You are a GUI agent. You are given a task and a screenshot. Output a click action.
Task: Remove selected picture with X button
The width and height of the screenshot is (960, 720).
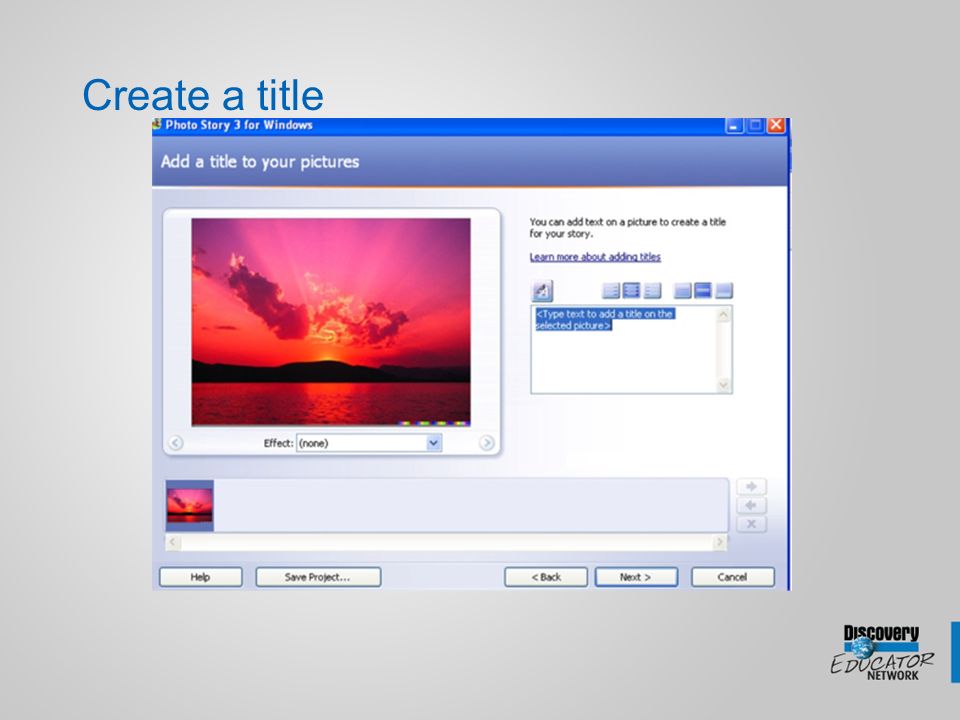(751, 524)
